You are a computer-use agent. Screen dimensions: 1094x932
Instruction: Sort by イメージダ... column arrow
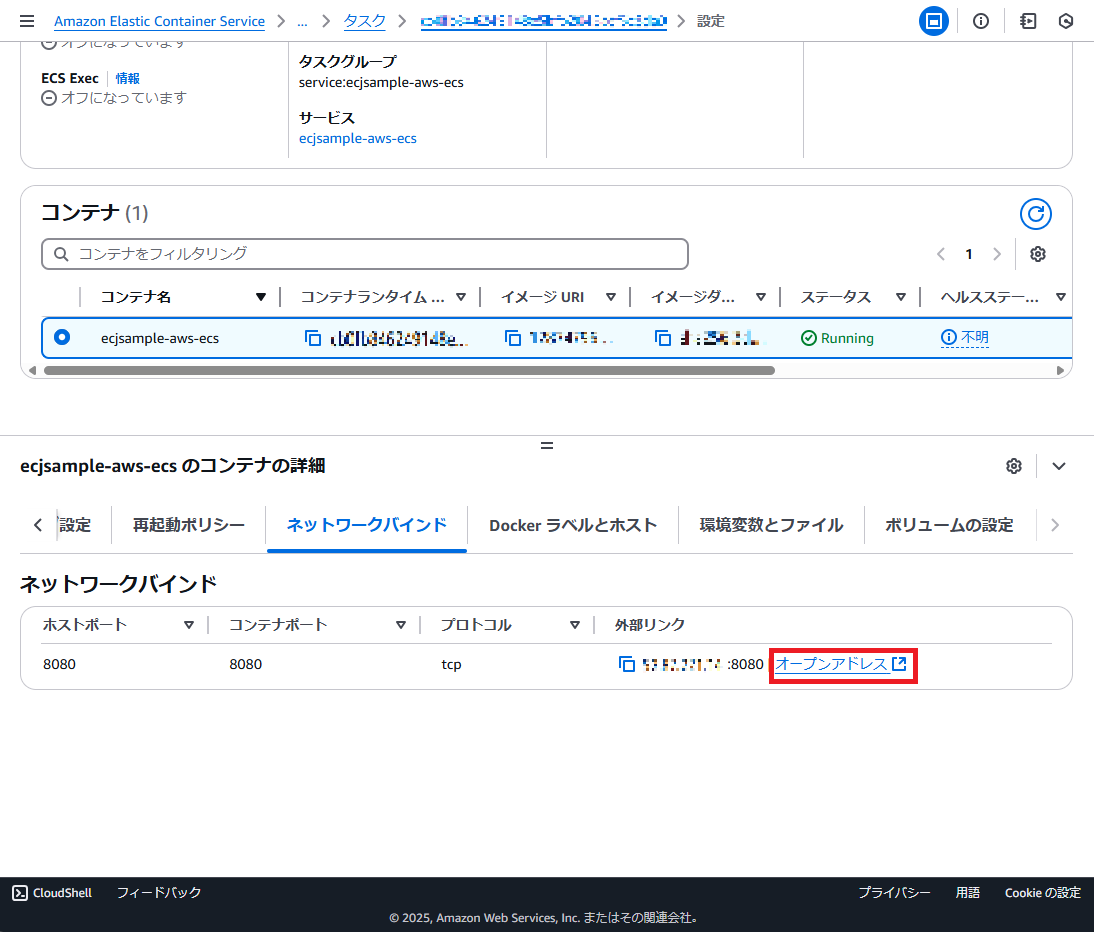(x=760, y=297)
